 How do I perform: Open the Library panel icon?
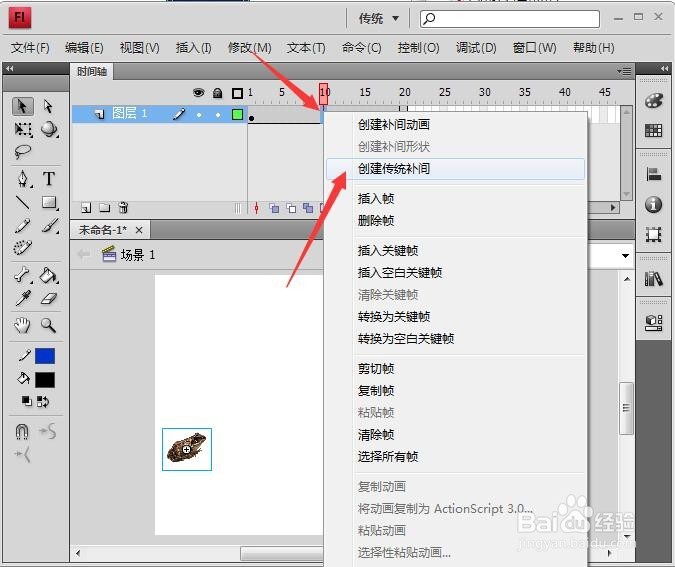(x=653, y=279)
